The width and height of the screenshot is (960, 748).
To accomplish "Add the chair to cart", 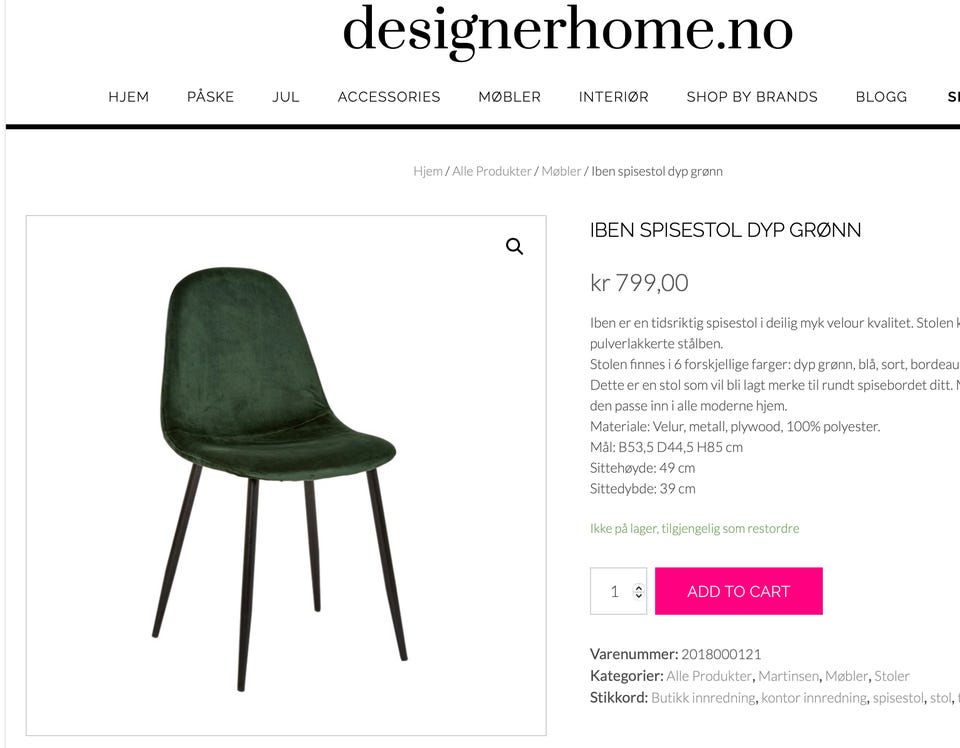I will [738, 591].
